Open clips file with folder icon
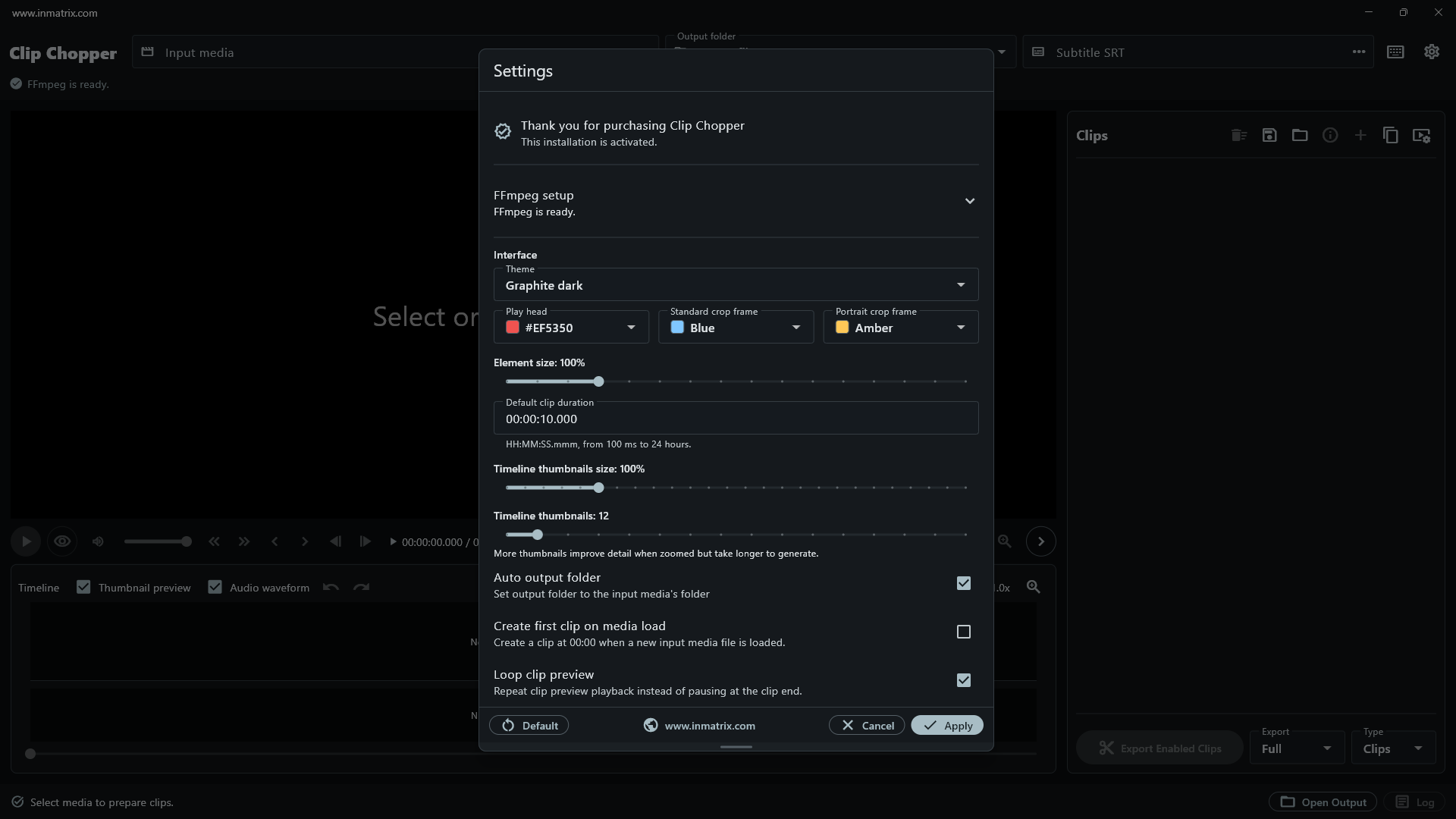This screenshot has width=1456, height=819. point(1300,135)
